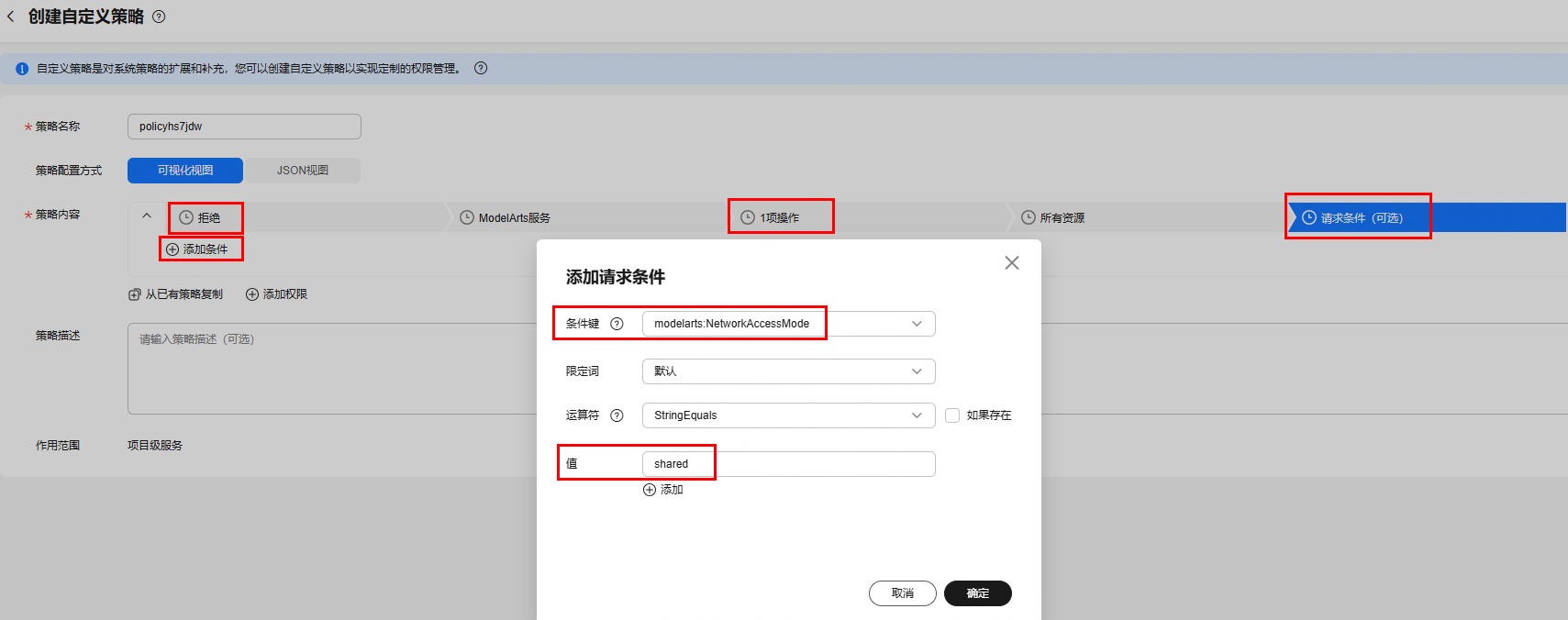Click the value field containing shared

tap(789, 464)
